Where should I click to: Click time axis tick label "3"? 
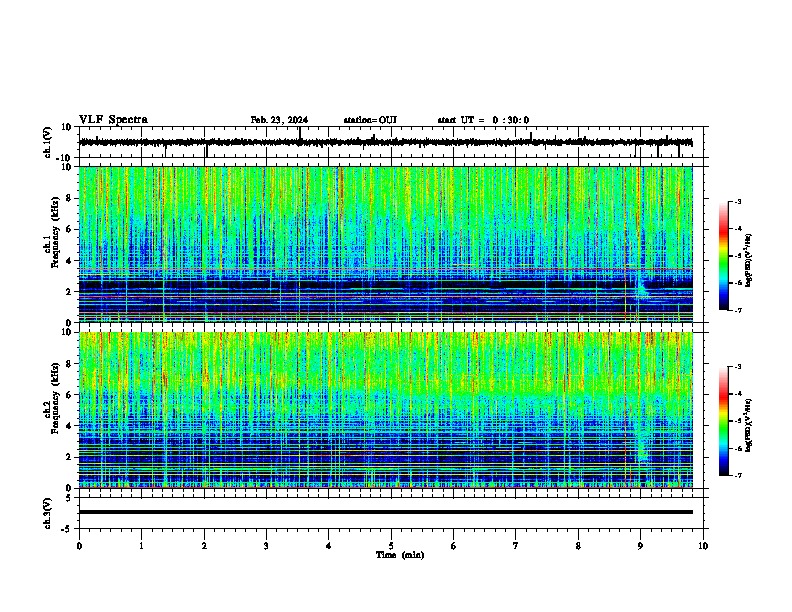pyautogui.click(x=266, y=546)
